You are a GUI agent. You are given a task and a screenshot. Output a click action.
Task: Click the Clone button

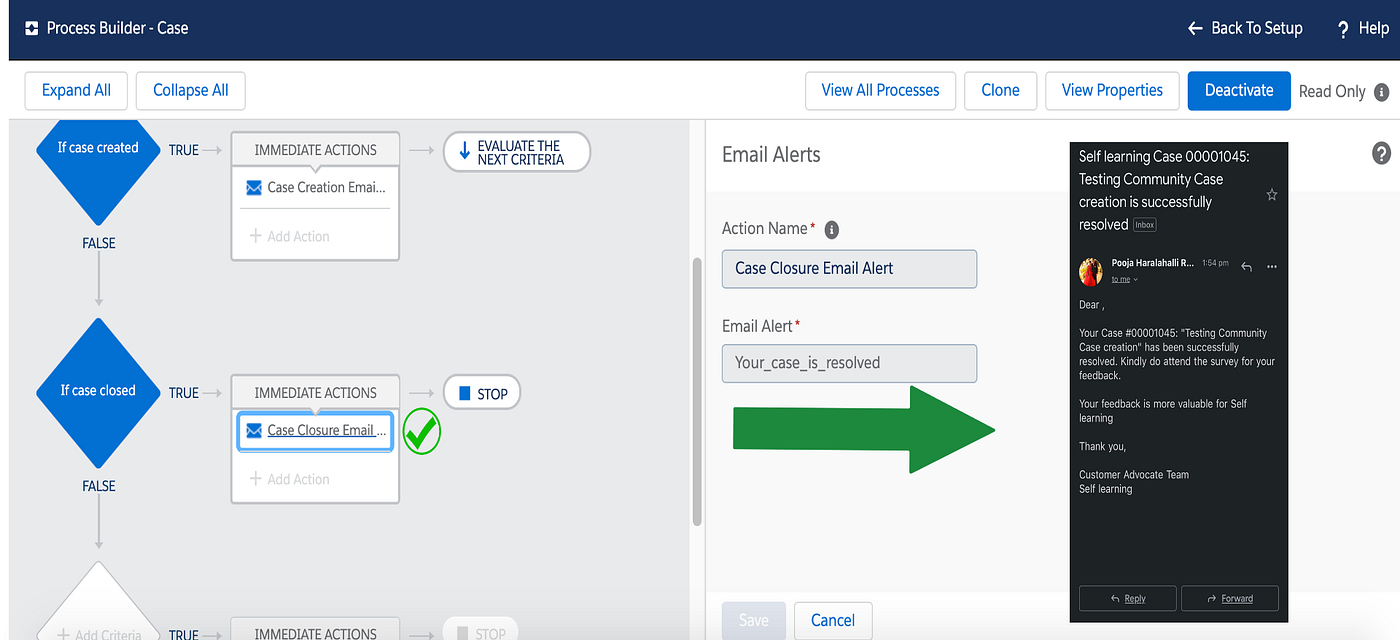pos(1000,90)
